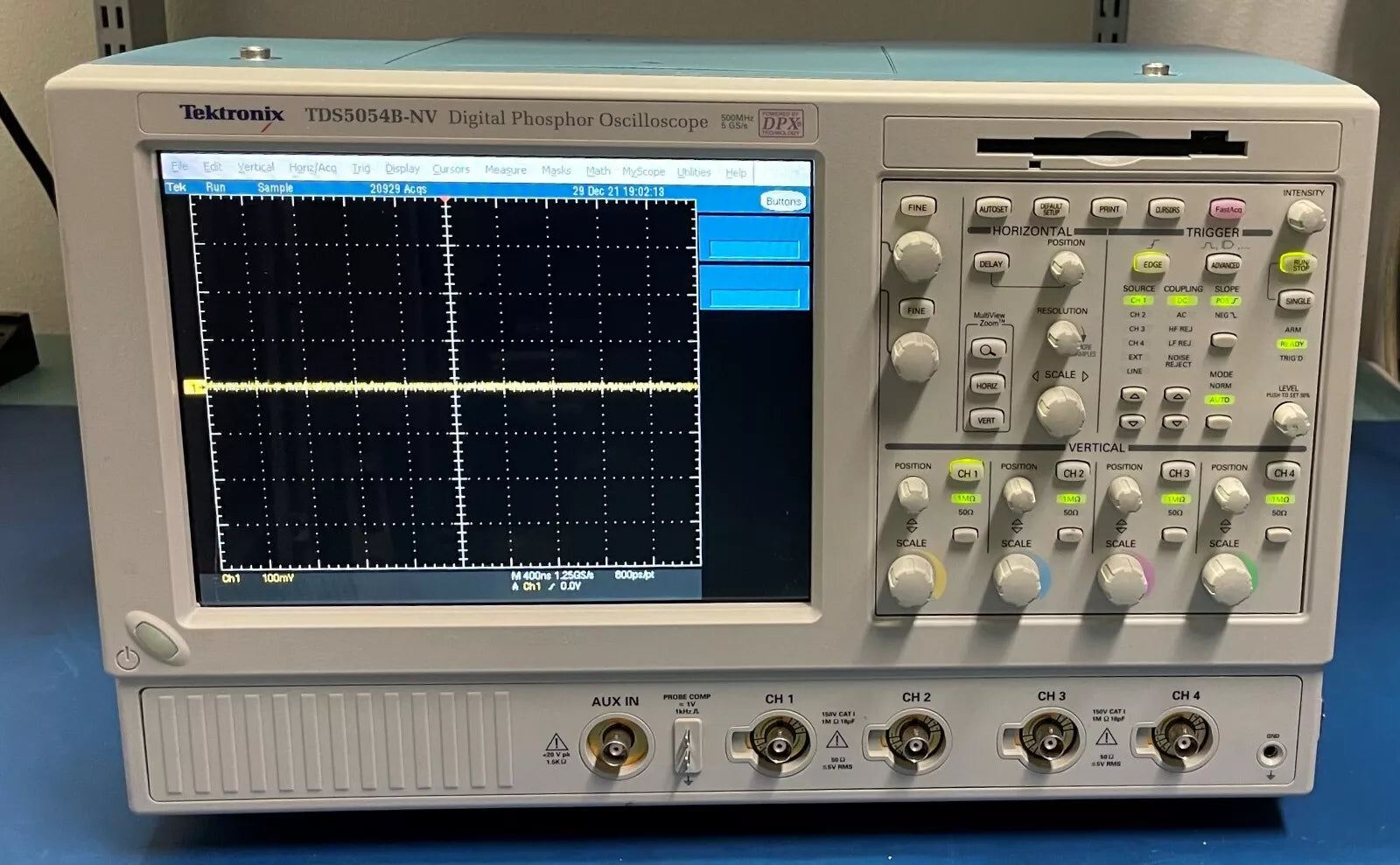The width and height of the screenshot is (1400, 865).
Task: Toggle the lit EDGE trigger button
Action: 1152,264
